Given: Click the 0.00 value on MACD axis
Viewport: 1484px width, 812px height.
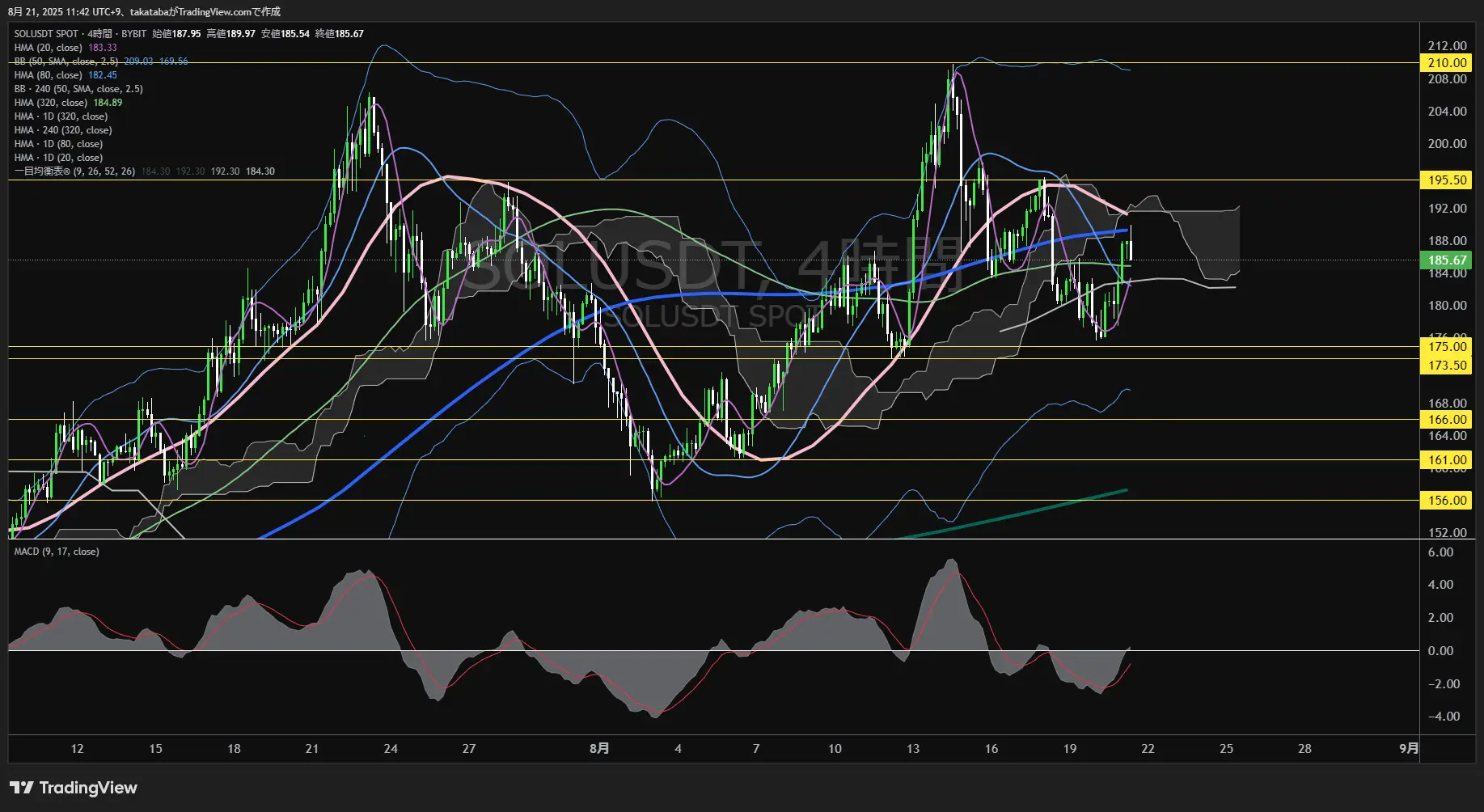Looking at the screenshot, I should pyautogui.click(x=1440, y=650).
